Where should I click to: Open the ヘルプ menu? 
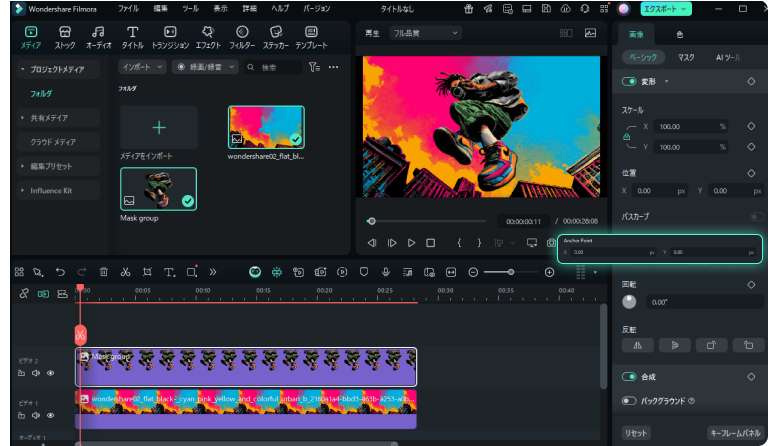(280, 8)
